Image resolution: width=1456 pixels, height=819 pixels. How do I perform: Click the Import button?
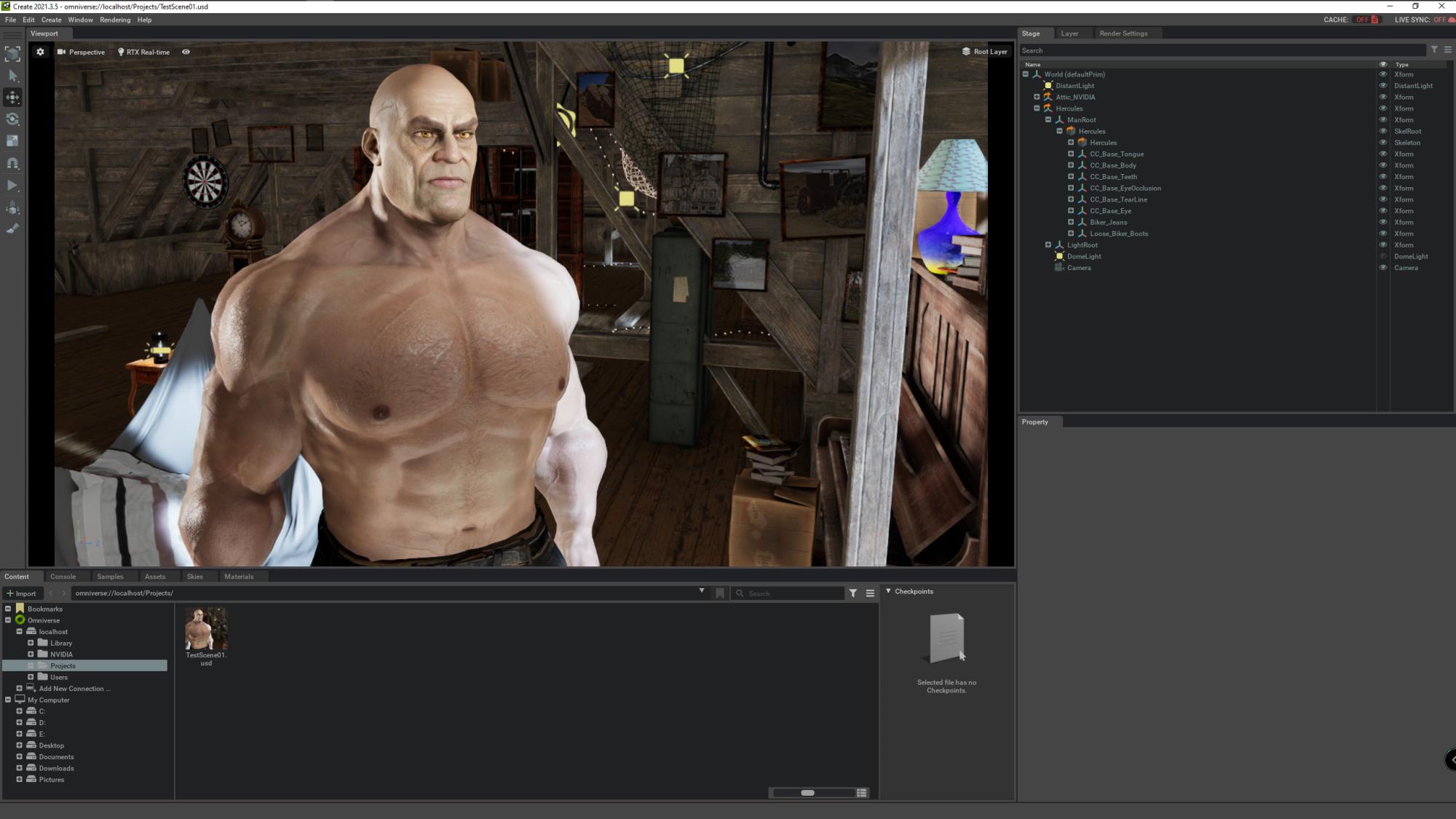click(x=21, y=593)
